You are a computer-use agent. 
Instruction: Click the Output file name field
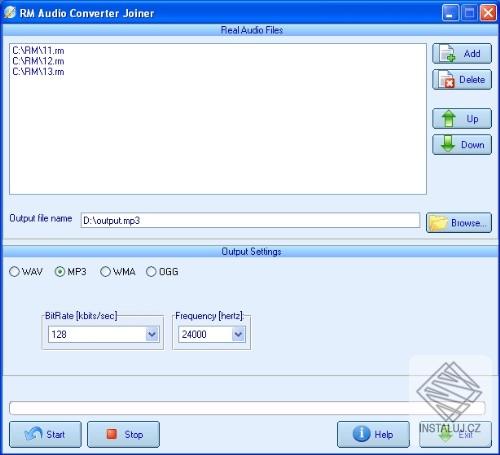tap(250, 220)
